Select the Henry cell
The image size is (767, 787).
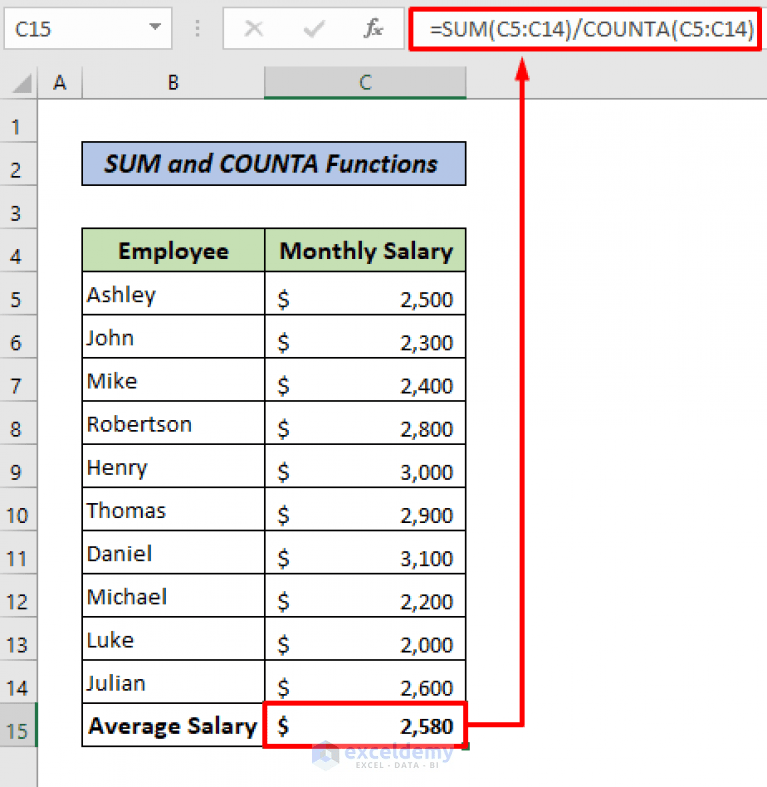click(173, 466)
